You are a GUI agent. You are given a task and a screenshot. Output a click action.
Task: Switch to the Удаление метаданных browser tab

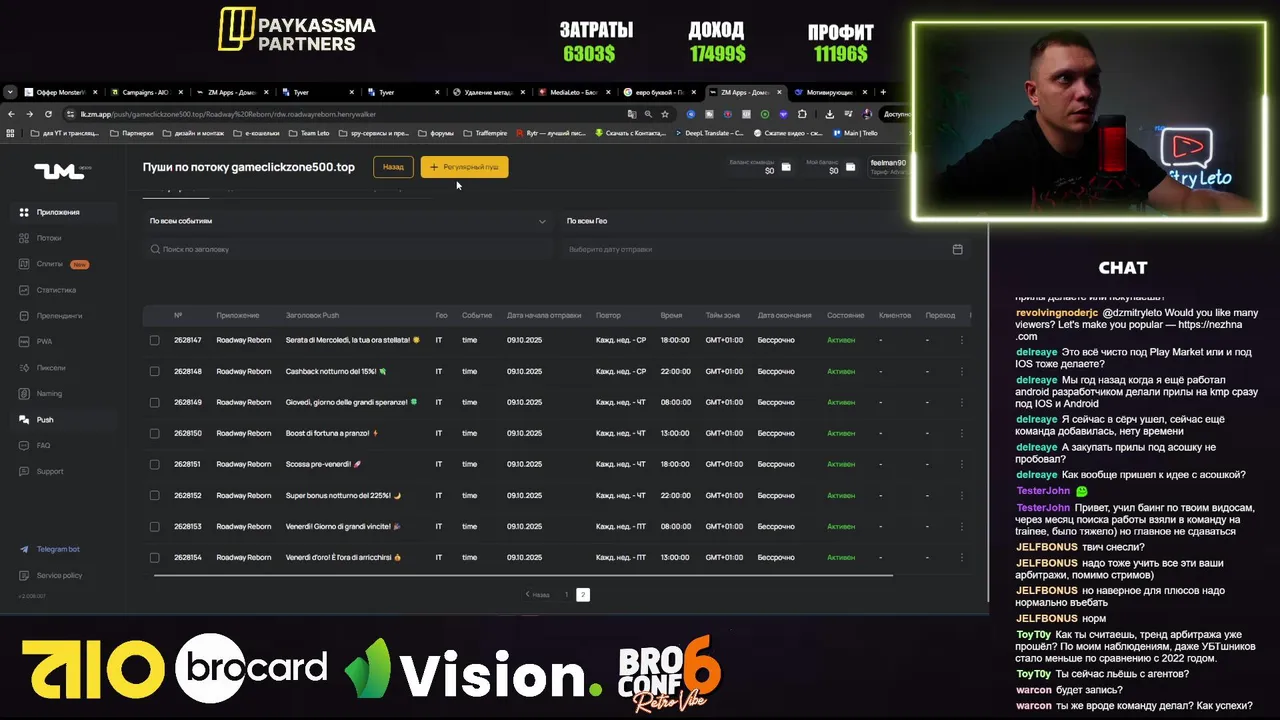[x=488, y=92]
